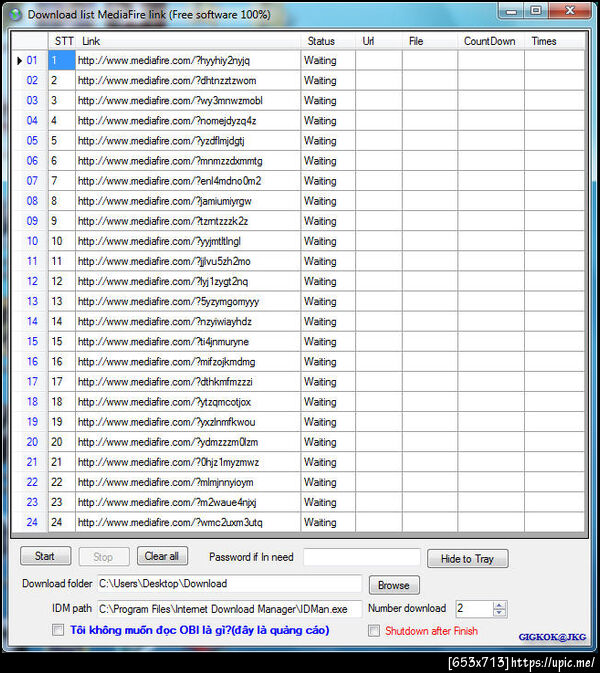Increase Number download with up arrow
The height and width of the screenshot is (673, 600).
click(x=499, y=605)
